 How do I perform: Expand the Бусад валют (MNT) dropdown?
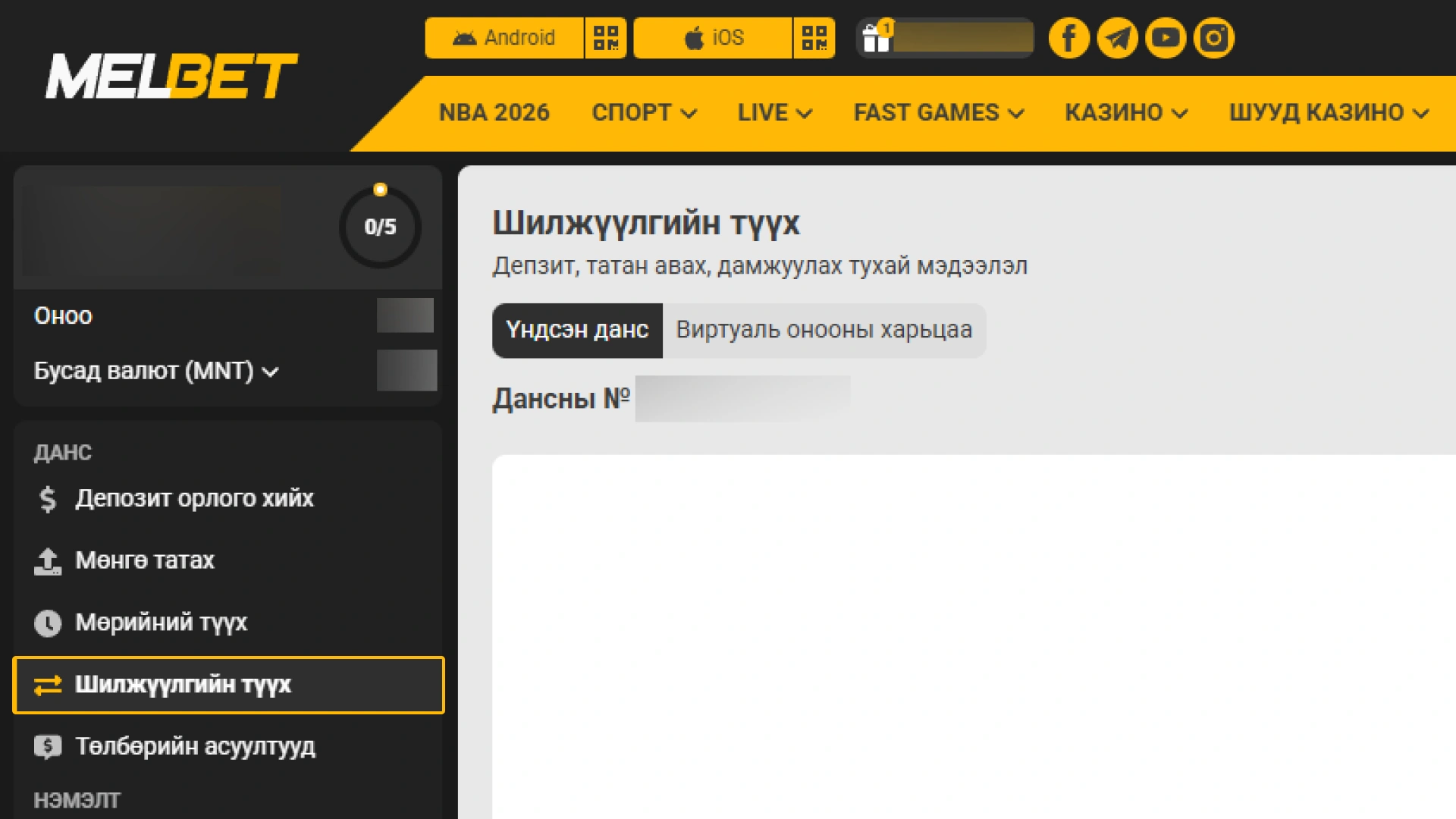pyautogui.click(x=156, y=371)
